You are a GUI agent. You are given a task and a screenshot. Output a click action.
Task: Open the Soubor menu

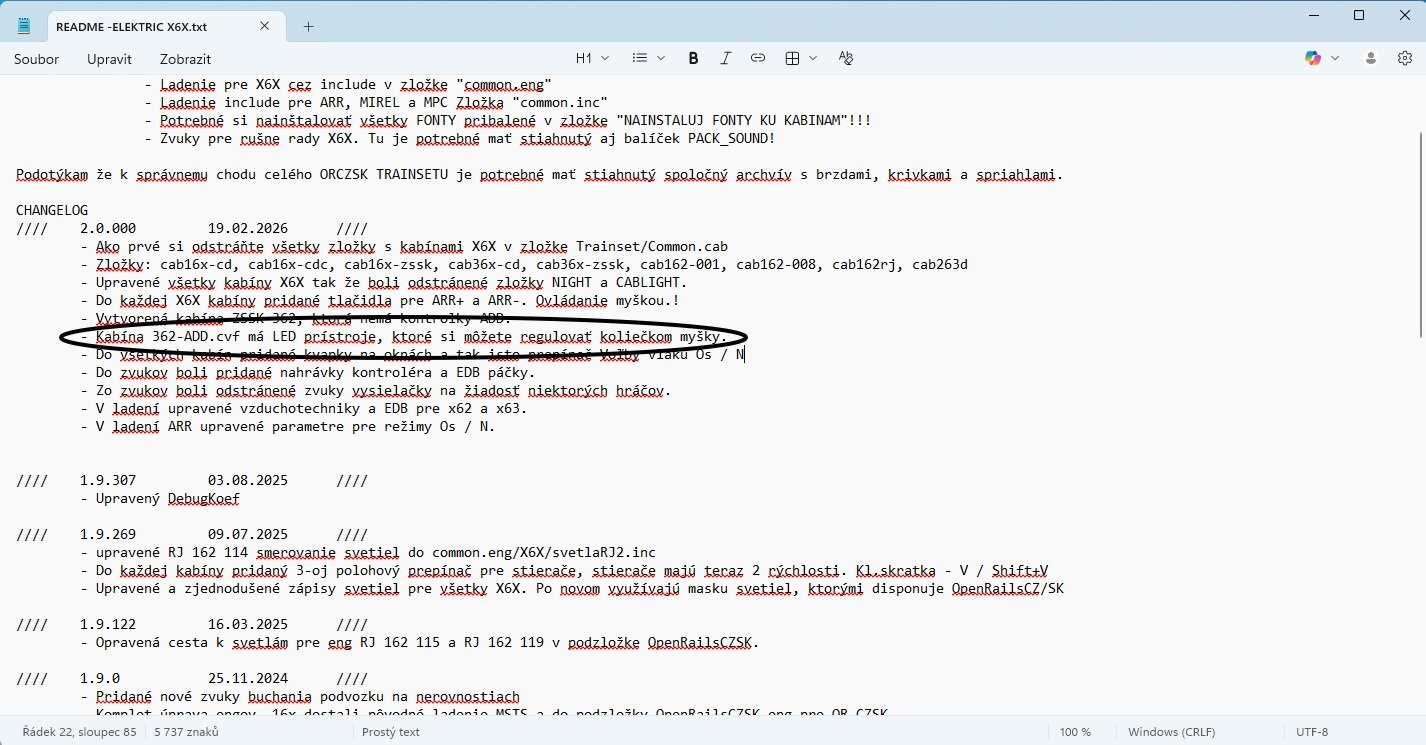pyautogui.click(x=36, y=59)
